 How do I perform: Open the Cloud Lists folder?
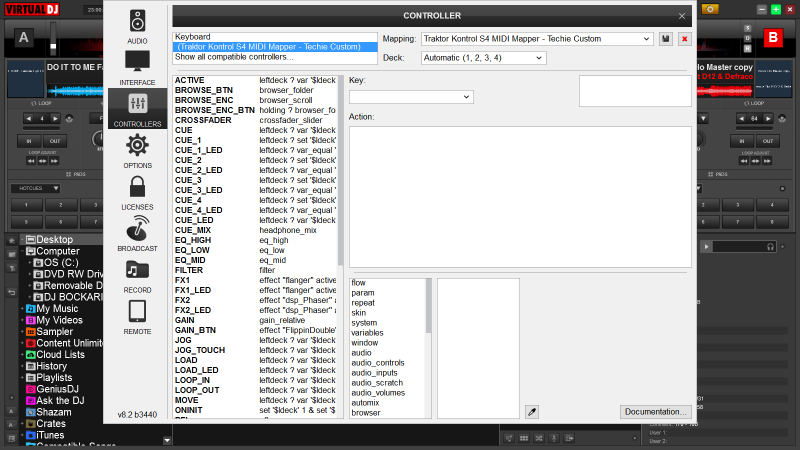[x=60, y=355]
